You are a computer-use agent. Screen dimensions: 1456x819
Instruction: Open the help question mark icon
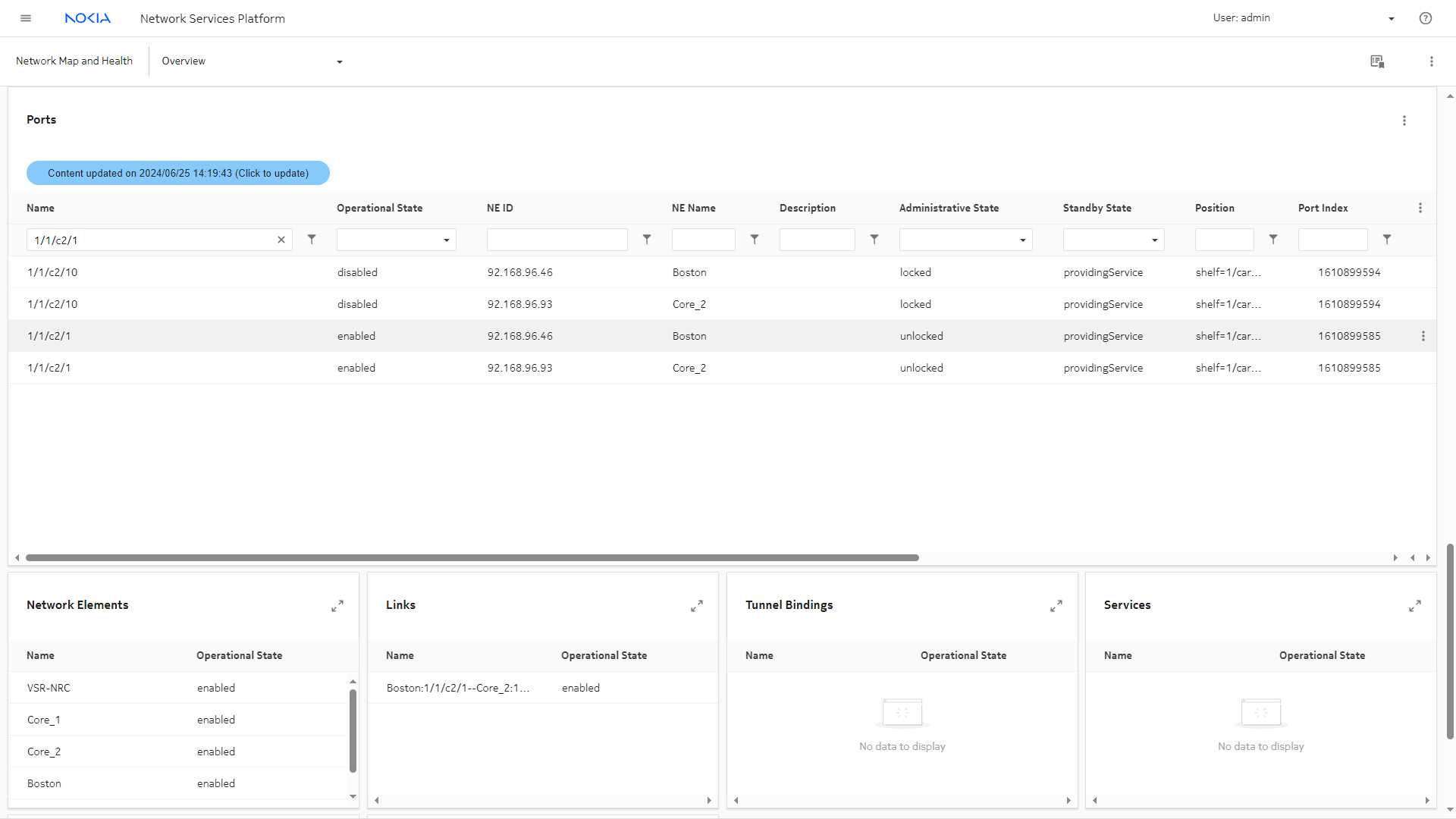point(1426,18)
